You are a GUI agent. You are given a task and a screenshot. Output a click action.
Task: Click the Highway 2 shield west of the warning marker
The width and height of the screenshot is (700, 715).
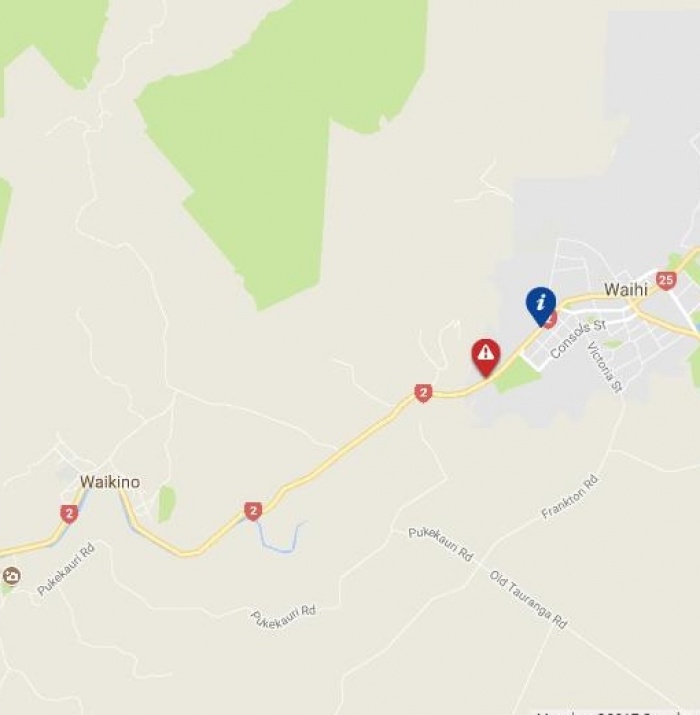tap(423, 393)
